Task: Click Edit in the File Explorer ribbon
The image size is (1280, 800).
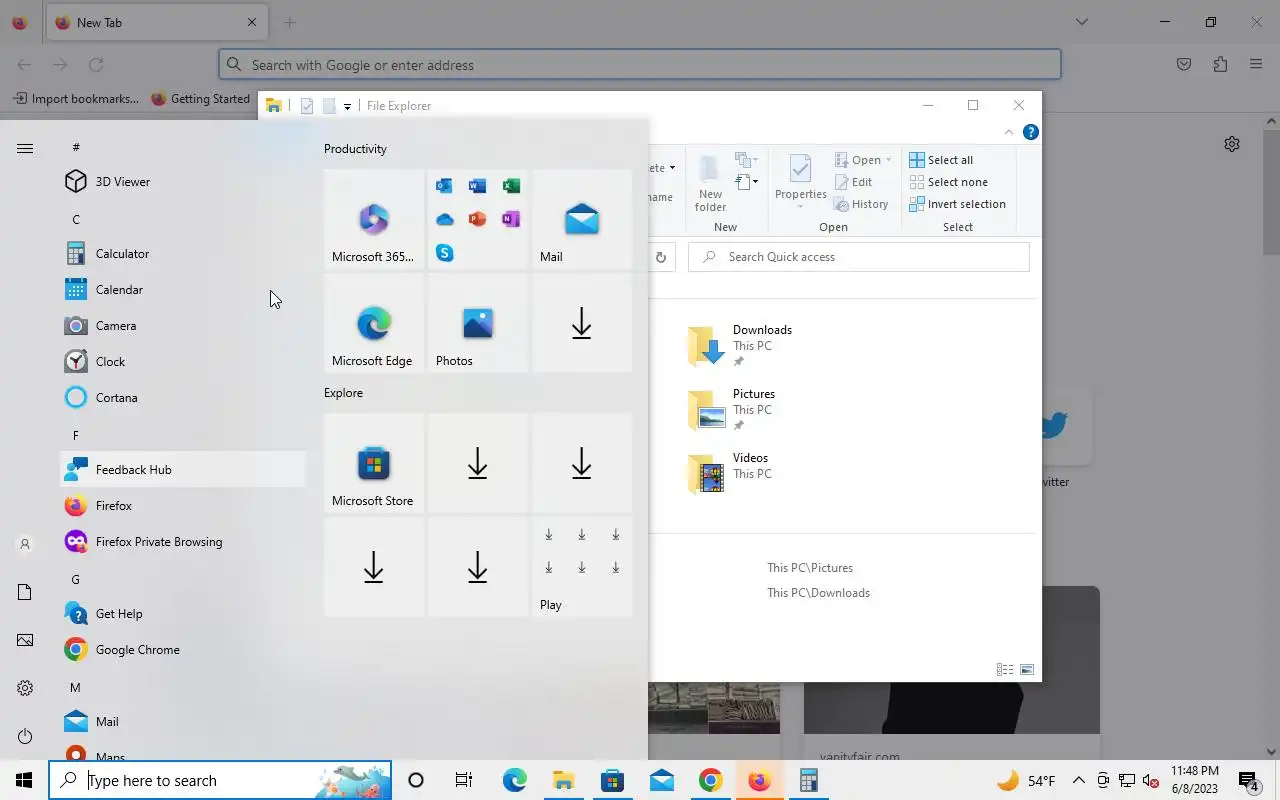Action: coord(853,182)
